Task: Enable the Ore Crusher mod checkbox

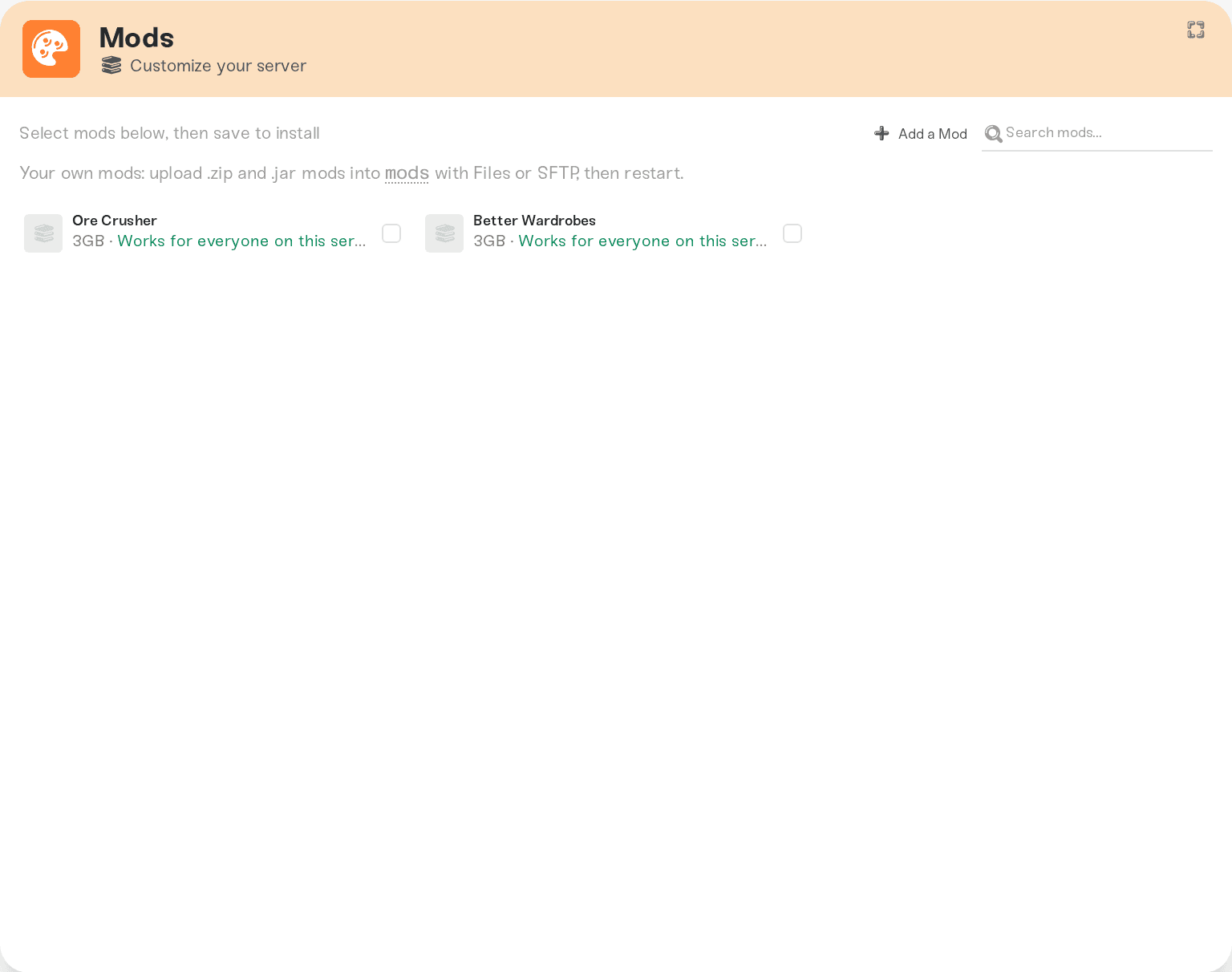Action: tap(391, 233)
